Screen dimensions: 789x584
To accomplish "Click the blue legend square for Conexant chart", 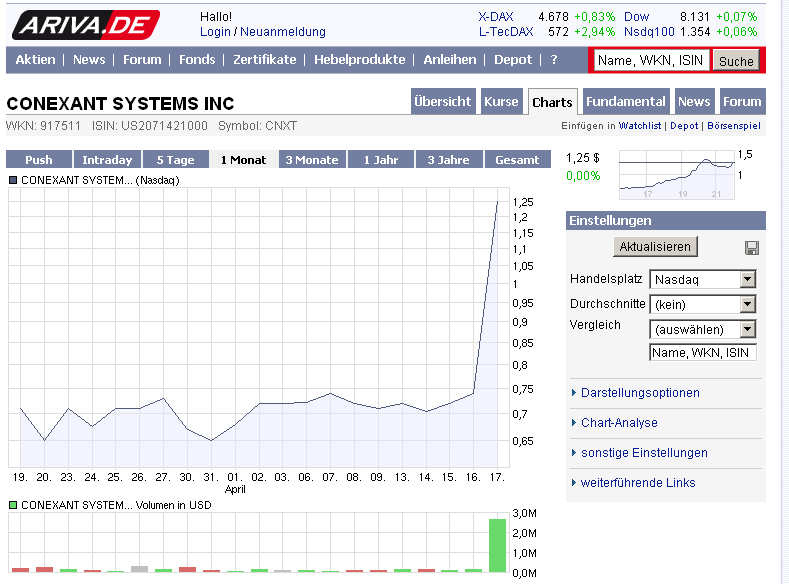I will [x=13, y=180].
